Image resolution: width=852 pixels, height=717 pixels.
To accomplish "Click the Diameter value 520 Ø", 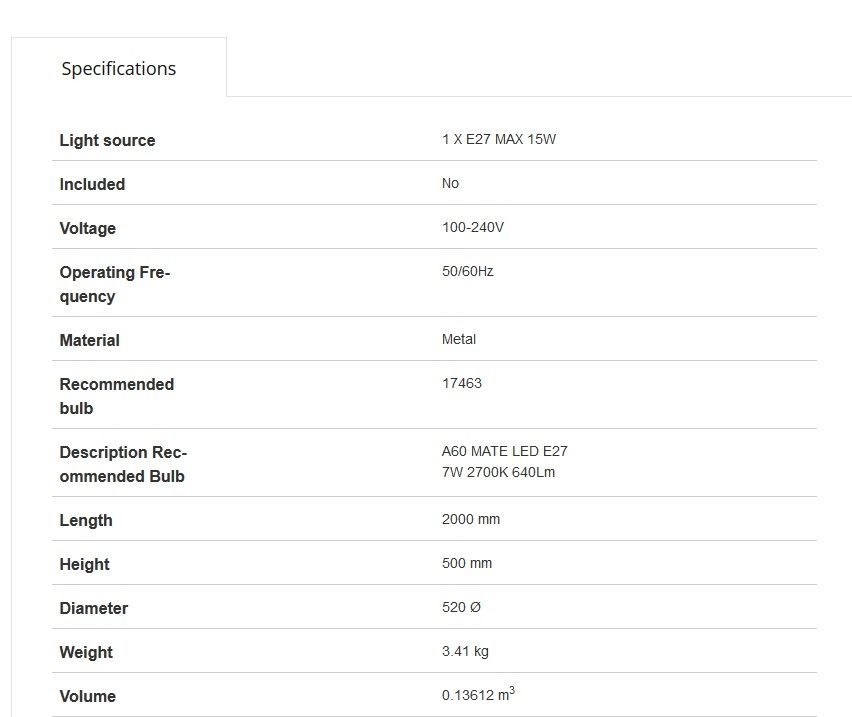I will pyautogui.click(x=461, y=607).
